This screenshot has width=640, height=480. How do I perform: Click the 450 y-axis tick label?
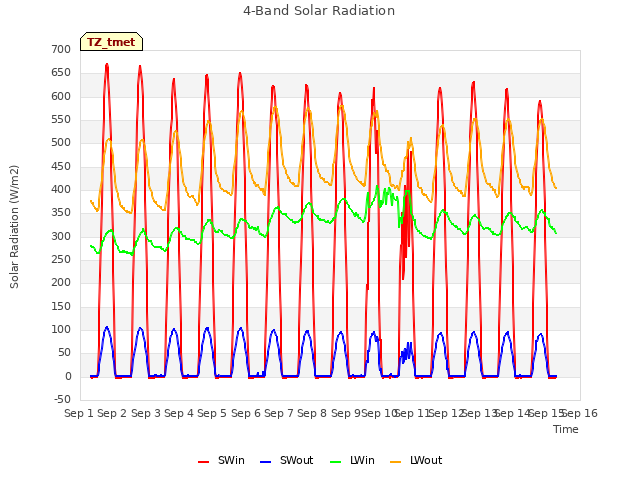pyautogui.click(x=61, y=167)
